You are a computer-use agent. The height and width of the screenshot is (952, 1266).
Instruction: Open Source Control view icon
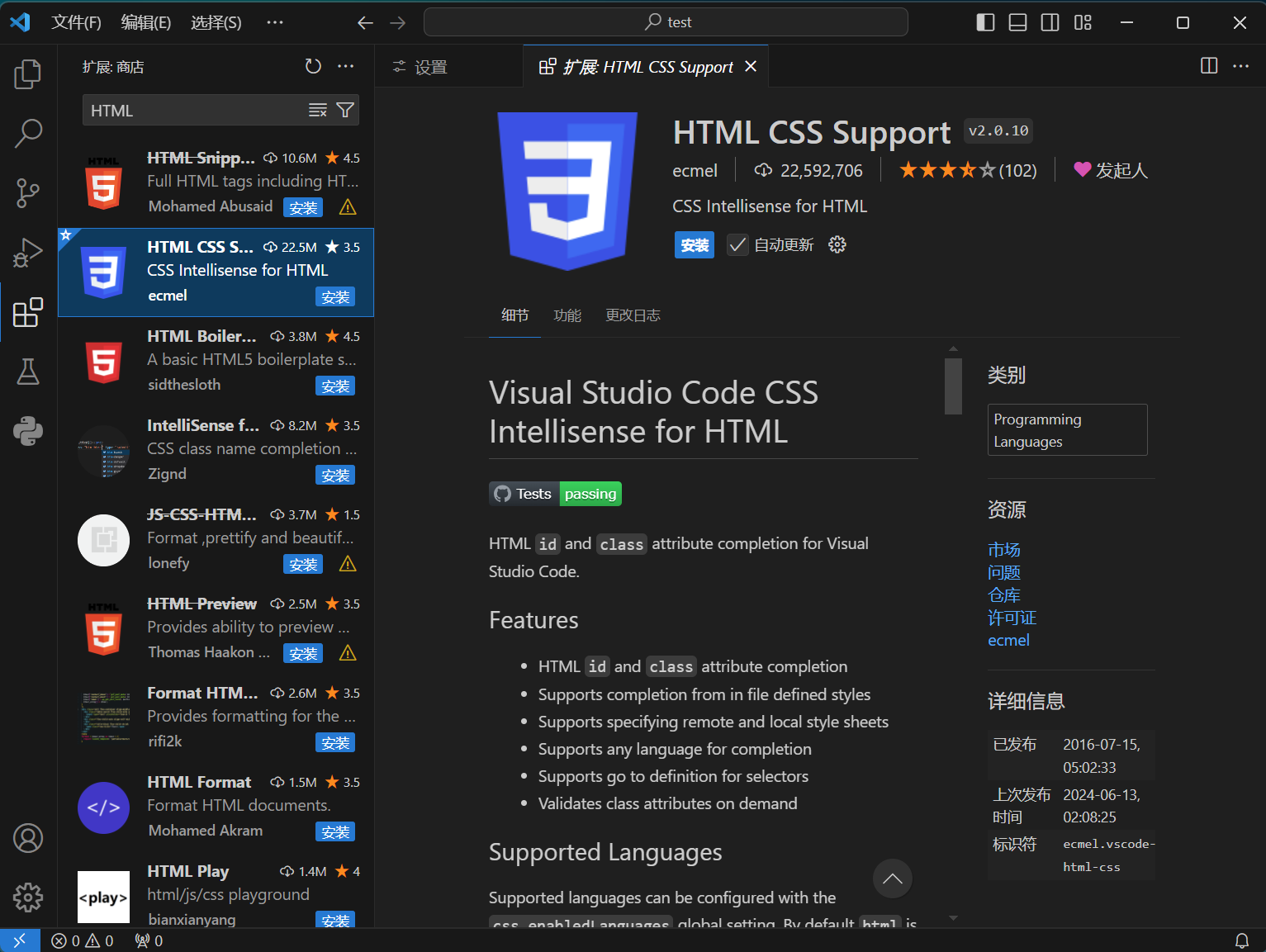(x=28, y=193)
